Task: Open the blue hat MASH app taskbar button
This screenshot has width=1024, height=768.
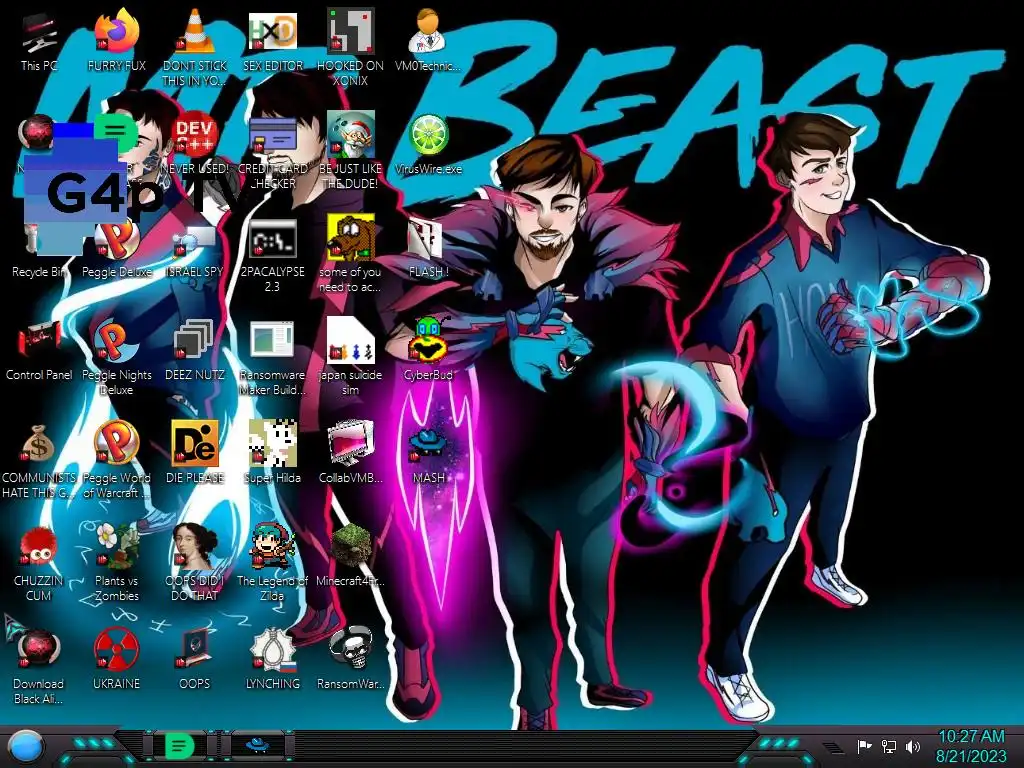Action: pyautogui.click(x=257, y=745)
